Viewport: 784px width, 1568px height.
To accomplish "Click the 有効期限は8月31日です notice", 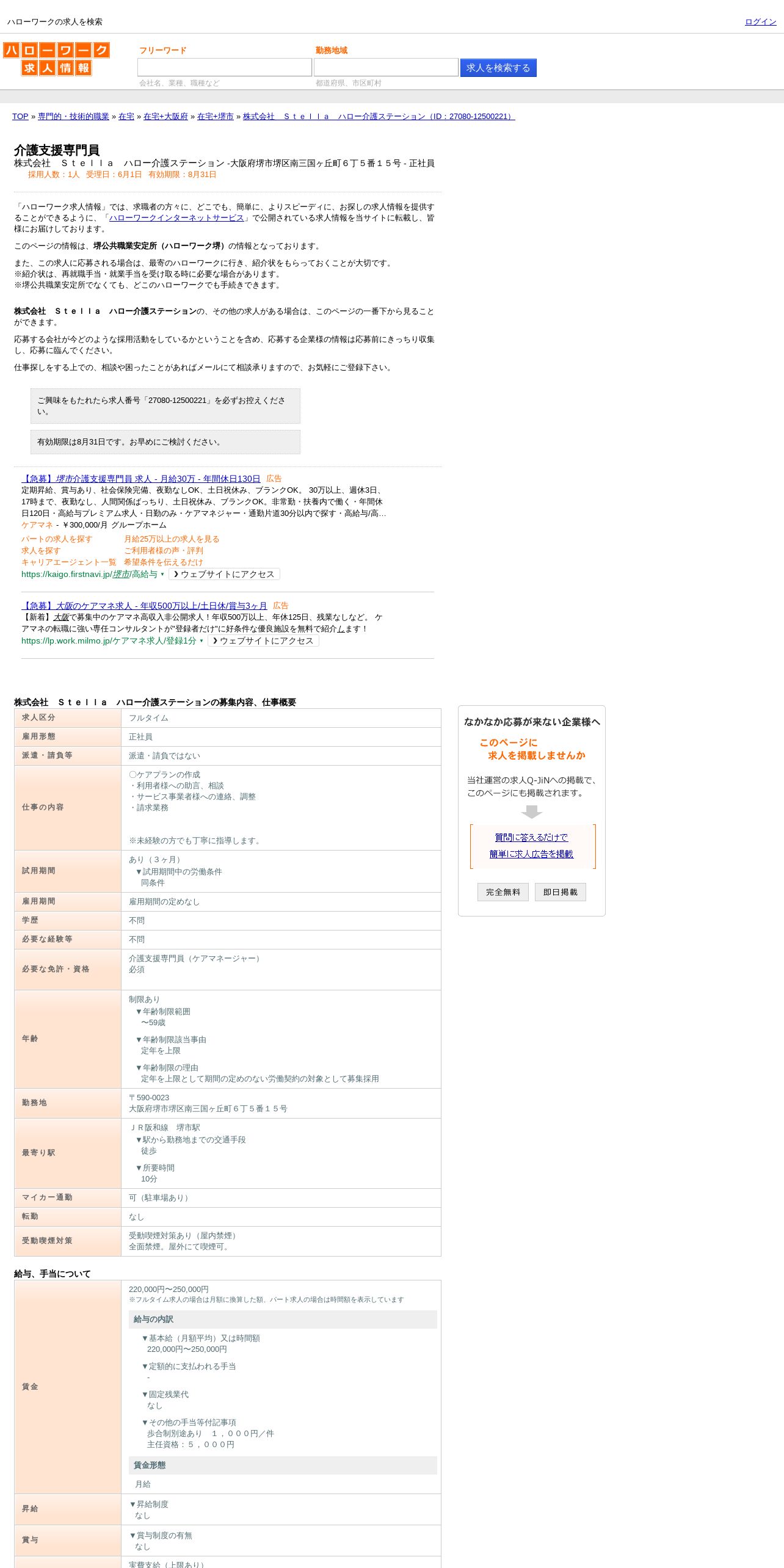I will point(165,442).
